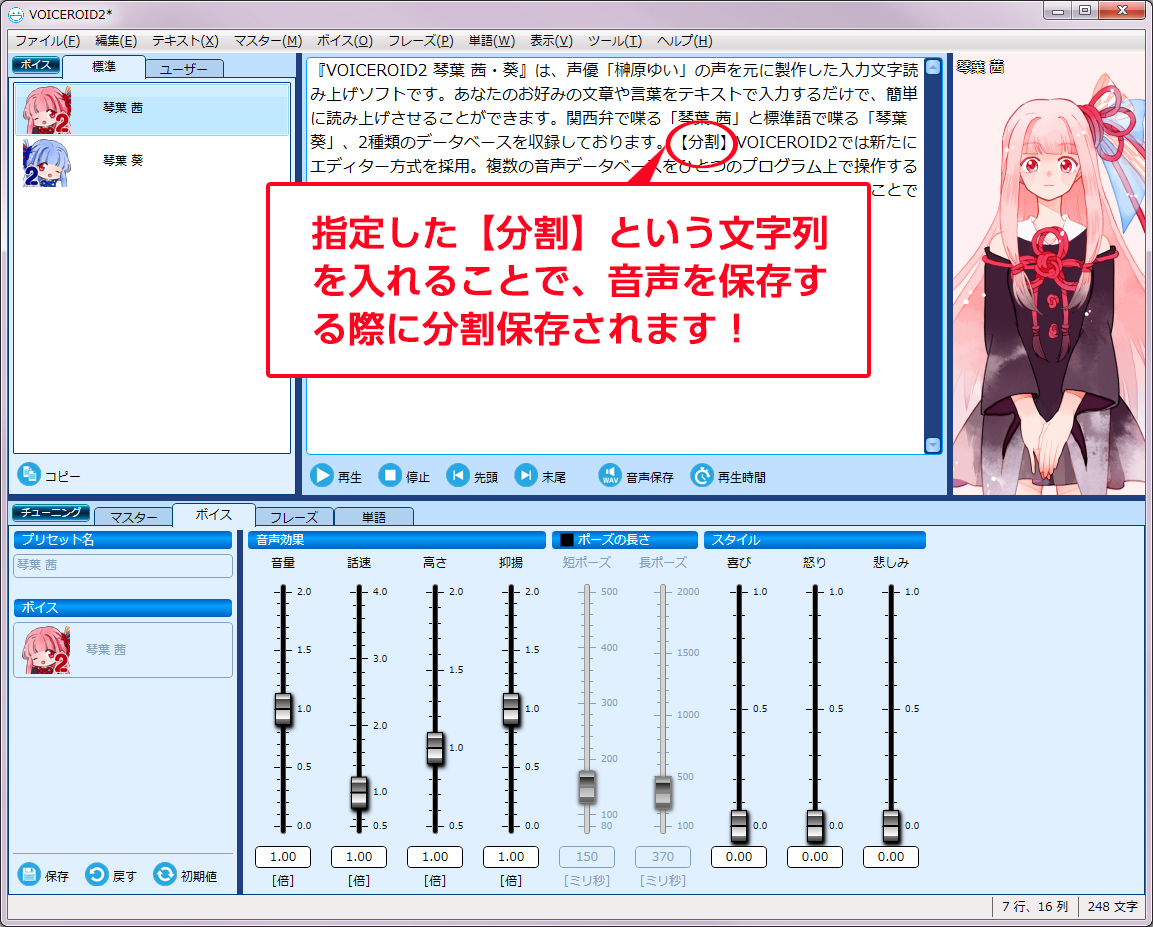Switch to the 標準 voice tab

(104, 67)
